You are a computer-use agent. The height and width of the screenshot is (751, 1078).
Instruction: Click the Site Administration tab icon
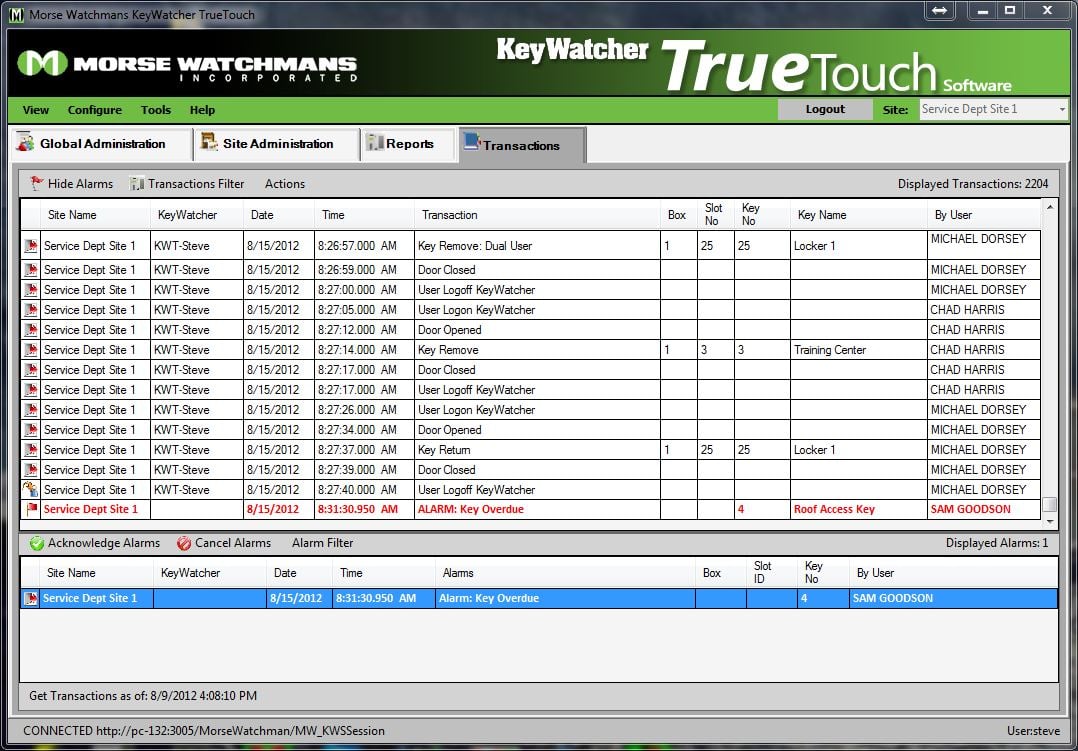coord(209,142)
